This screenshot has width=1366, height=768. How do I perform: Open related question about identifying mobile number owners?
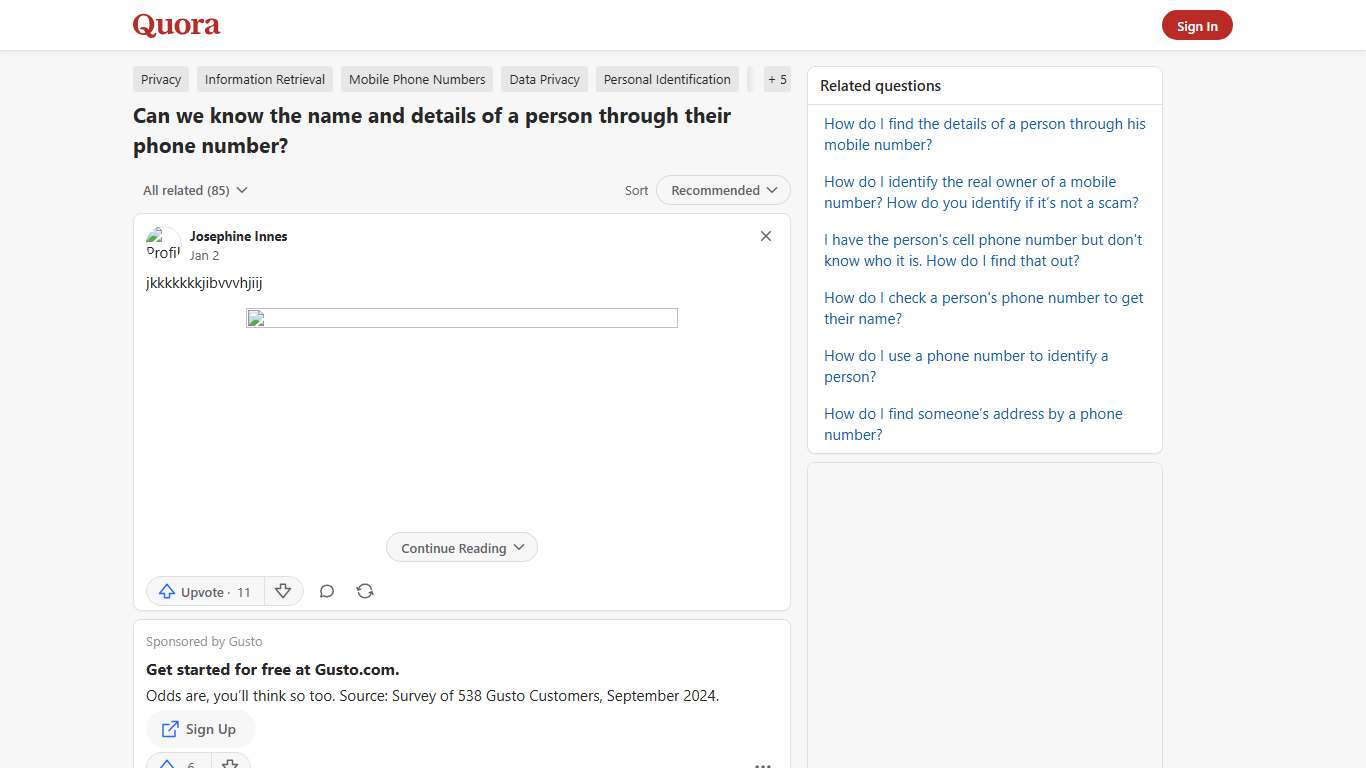pos(980,192)
